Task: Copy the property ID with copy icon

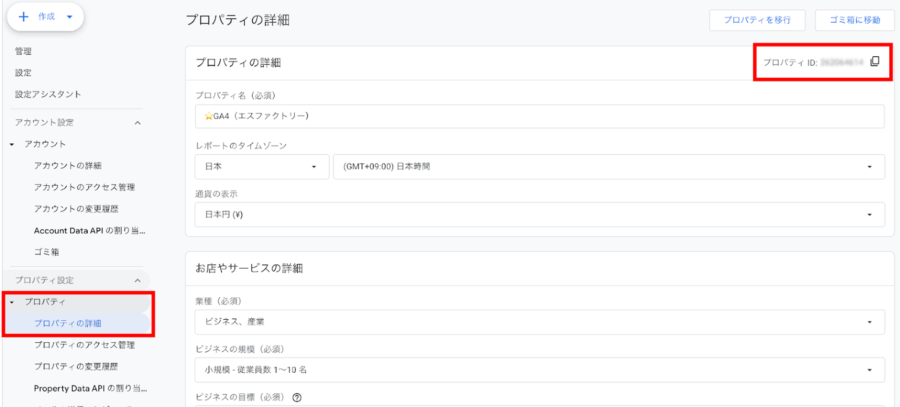Action: point(874,62)
